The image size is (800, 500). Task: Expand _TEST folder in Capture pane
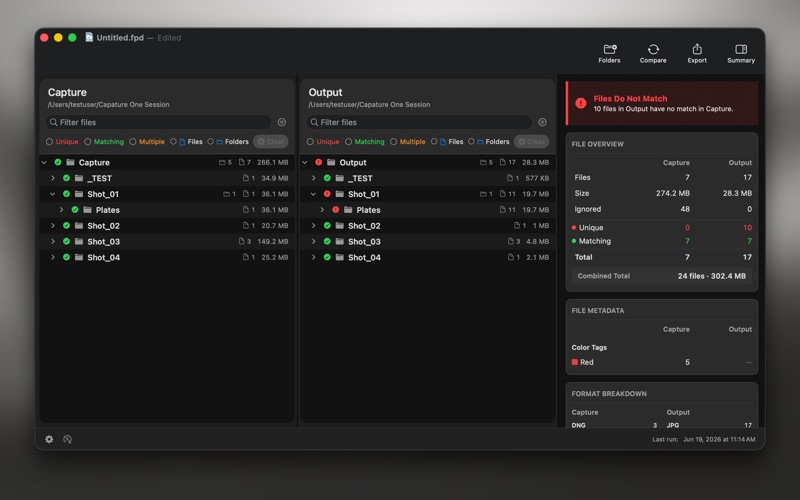click(x=53, y=178)
